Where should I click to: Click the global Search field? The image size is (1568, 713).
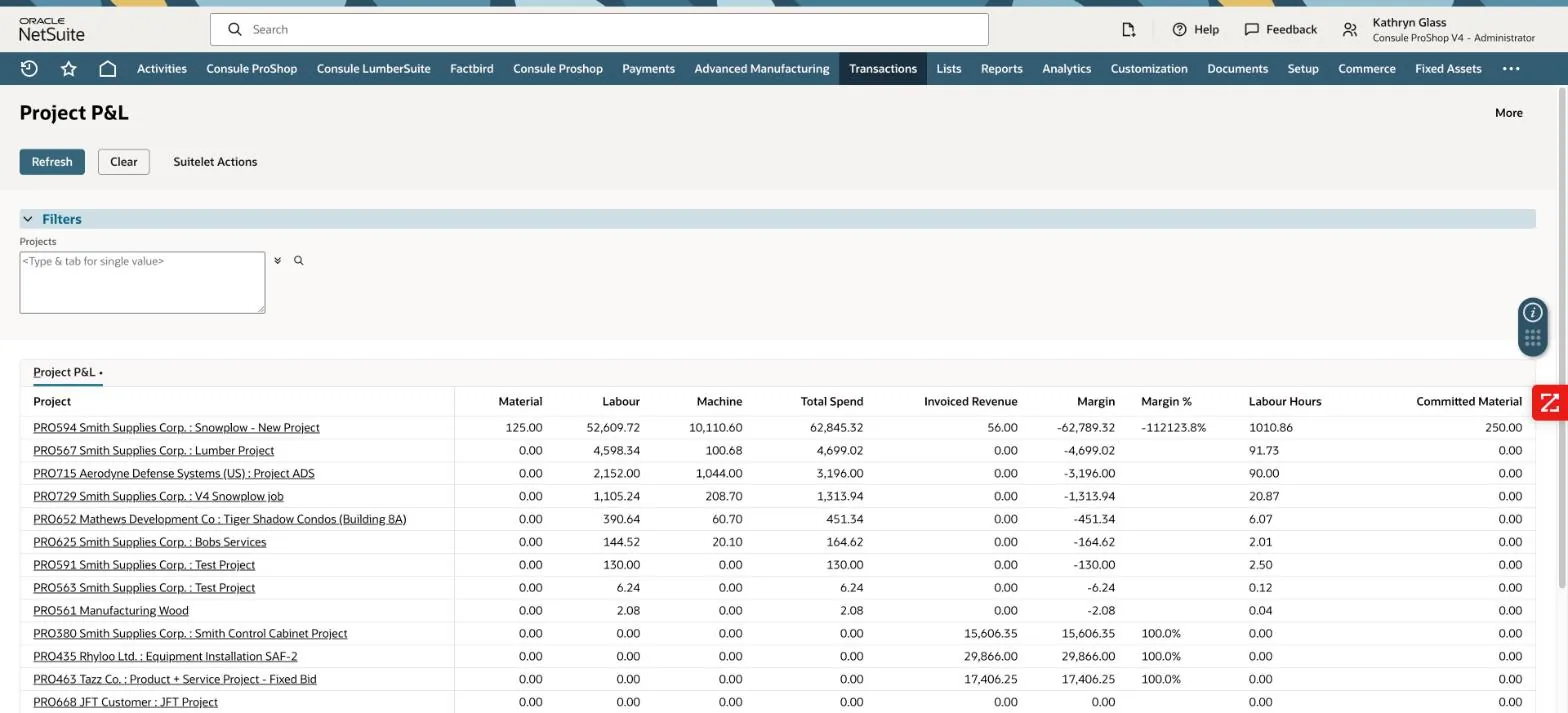pyautogui.click(x=599, y=30)
